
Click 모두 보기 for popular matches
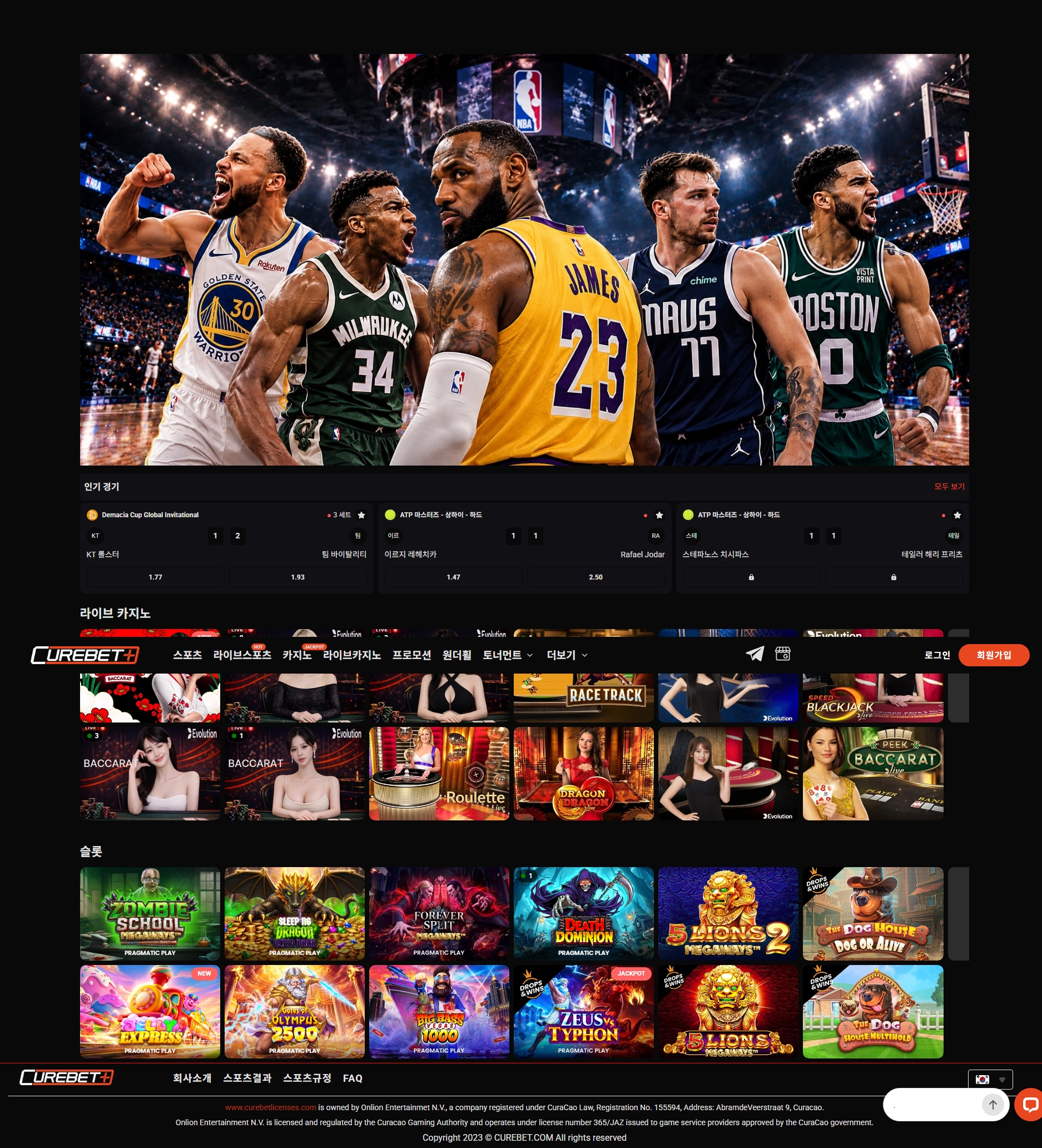point(949,486)
